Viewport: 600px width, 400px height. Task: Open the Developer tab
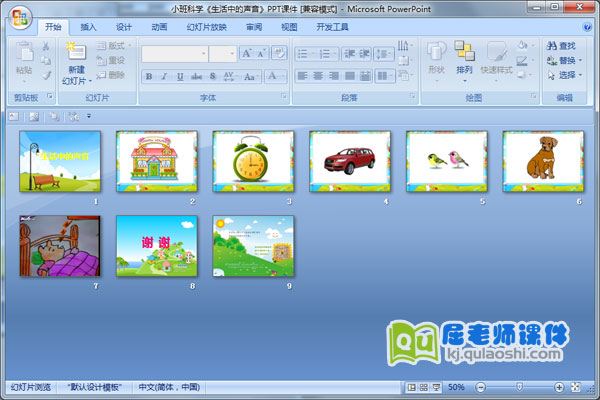click(x=332, y=27)
